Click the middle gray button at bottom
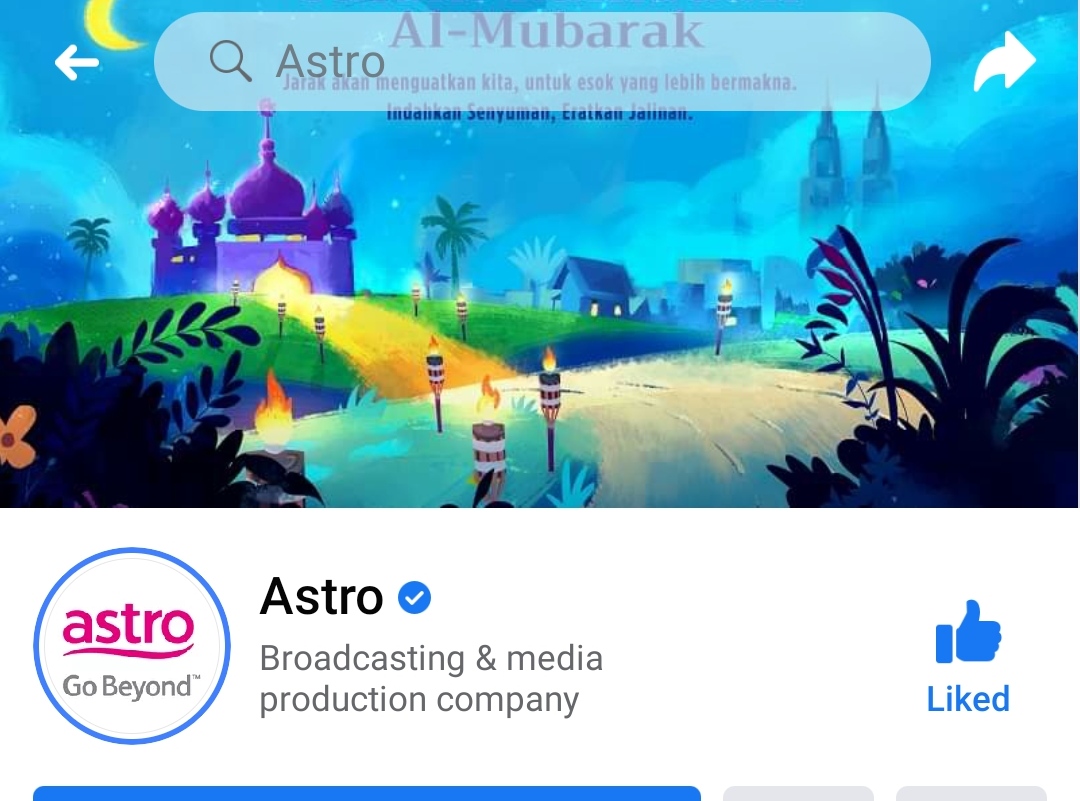Image resolution: width=1080 pixels, height=801 pixels. click(798, 793)
